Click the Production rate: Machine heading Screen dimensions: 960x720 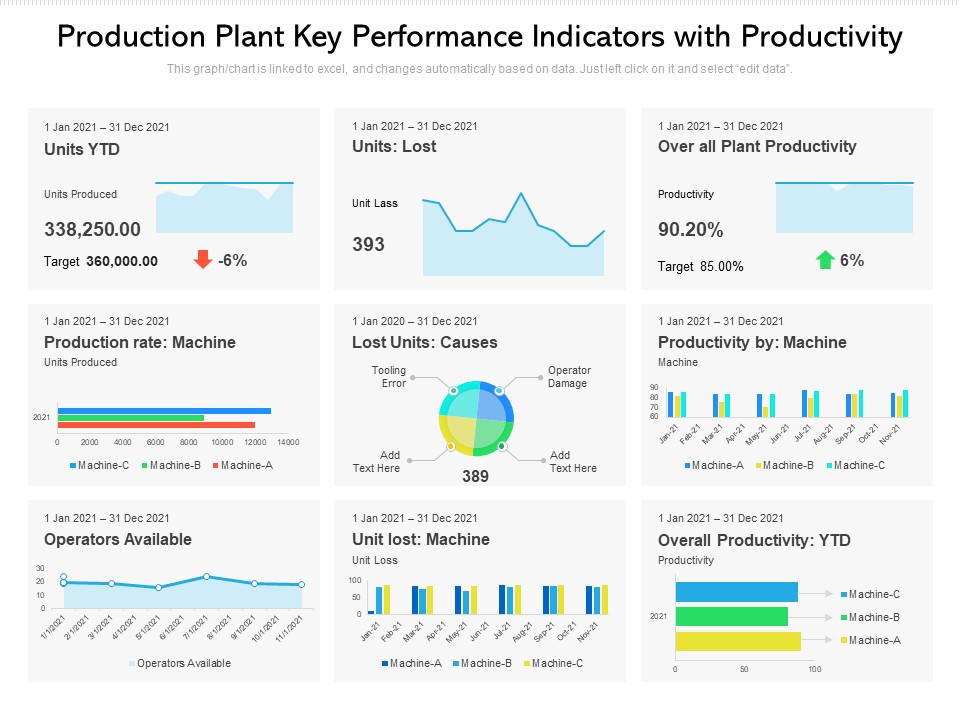(140, 342)
